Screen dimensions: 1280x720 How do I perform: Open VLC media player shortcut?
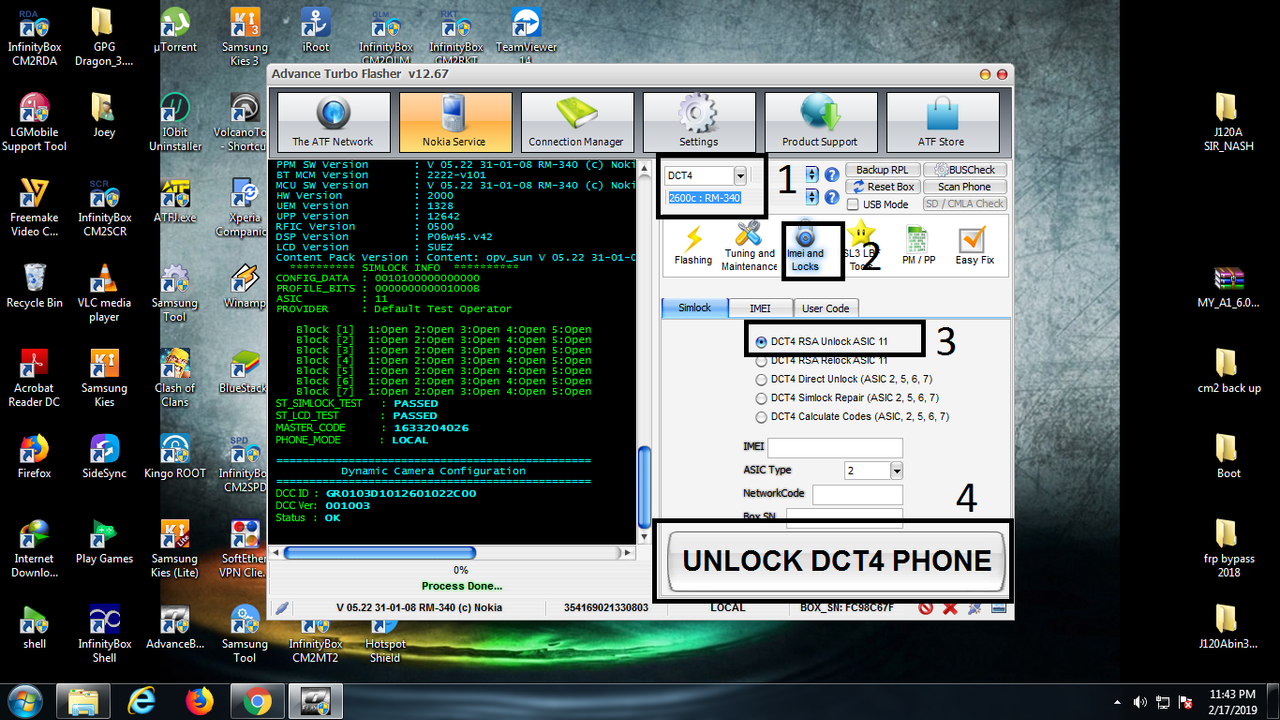pos(104,292)
